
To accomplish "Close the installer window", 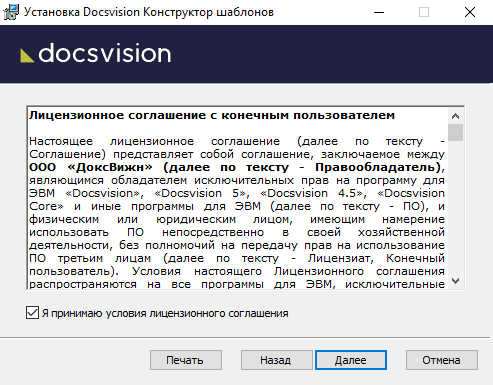I will 470,12.
